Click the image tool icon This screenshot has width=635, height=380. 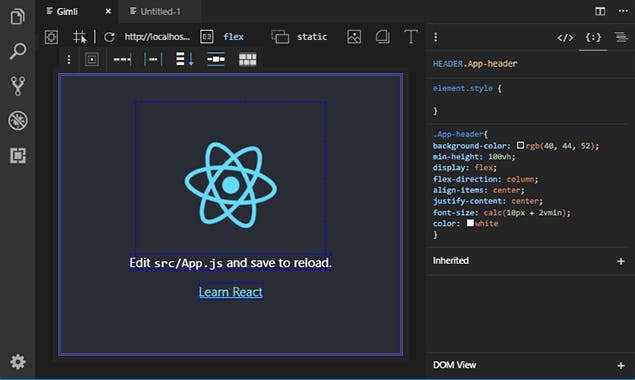[x=354, y=37]
